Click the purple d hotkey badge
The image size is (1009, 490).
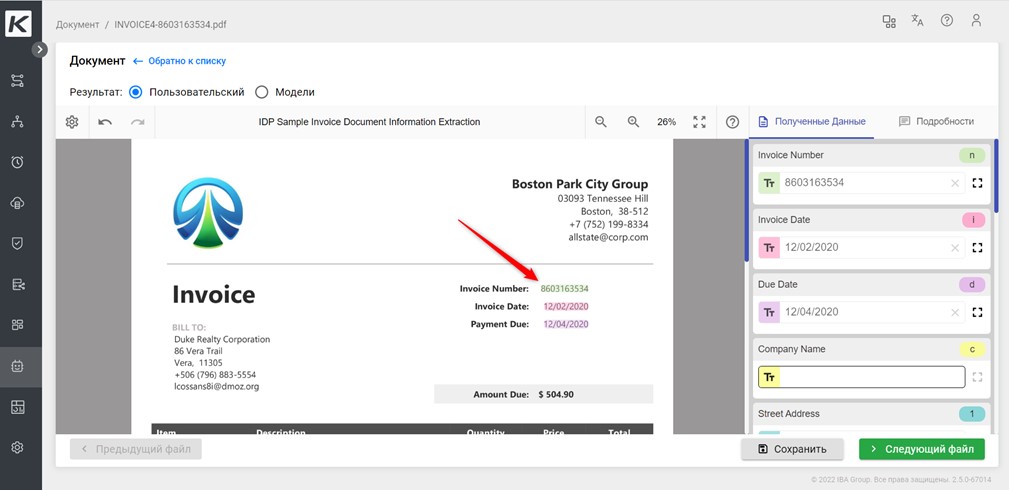972,284
